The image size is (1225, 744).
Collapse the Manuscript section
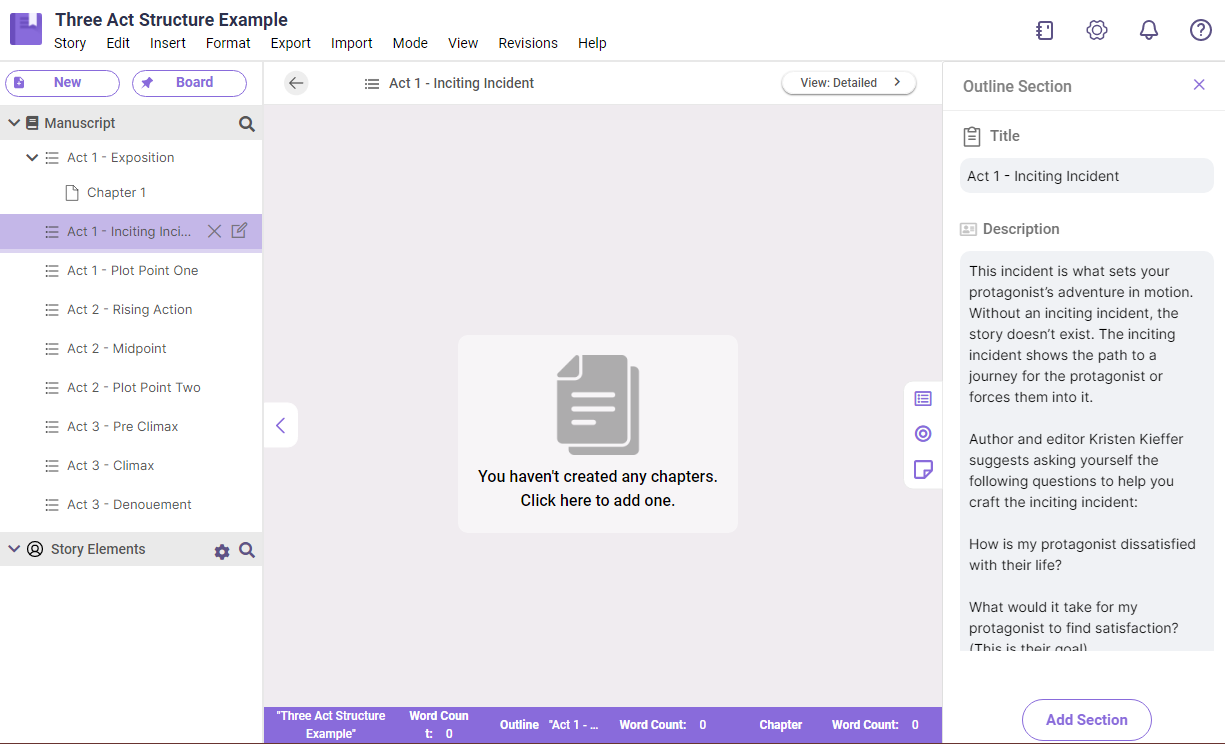(14, 123)
